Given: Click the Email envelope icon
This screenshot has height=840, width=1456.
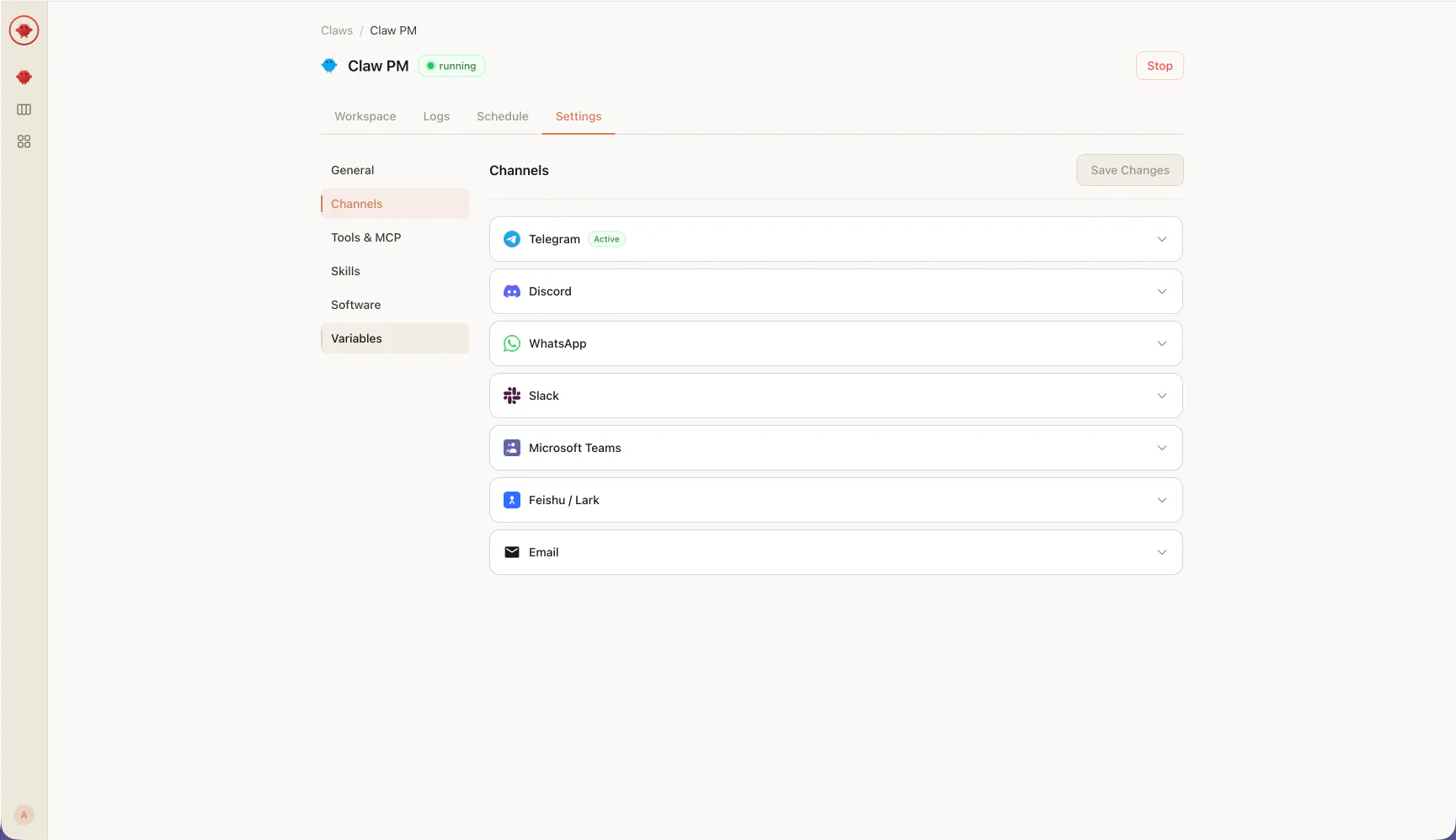Looking at the screenshot, I should [512, 552].
